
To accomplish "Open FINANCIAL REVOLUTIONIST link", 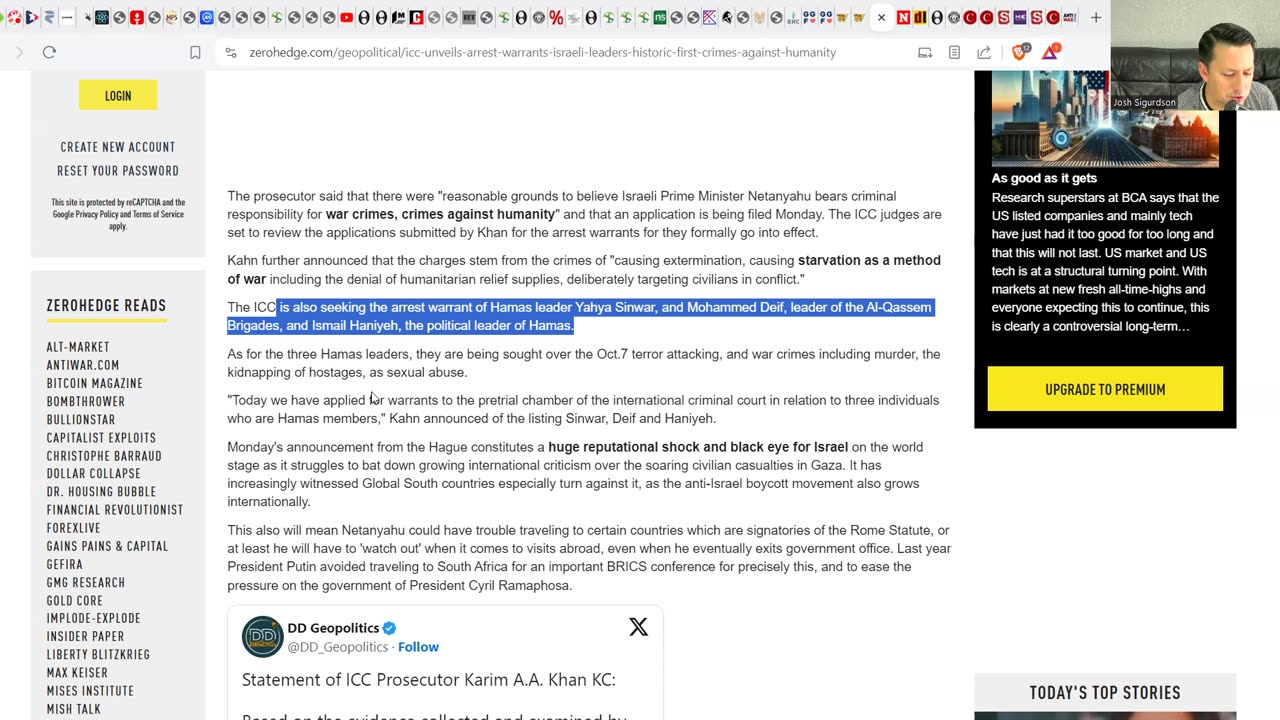I will pos(115,510).
